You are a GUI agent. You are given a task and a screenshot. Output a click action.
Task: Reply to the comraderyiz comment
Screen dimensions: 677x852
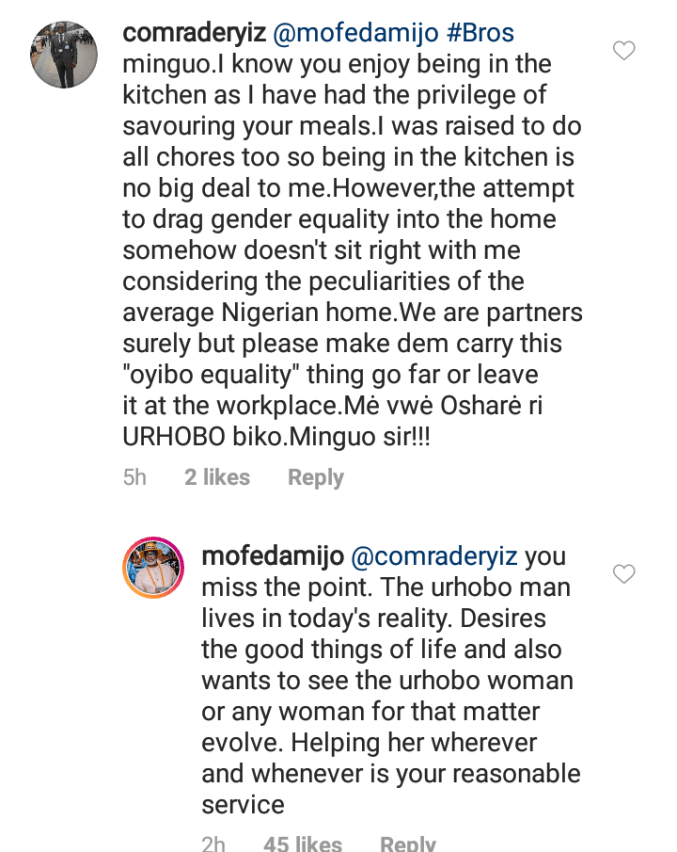pos(315,478)
